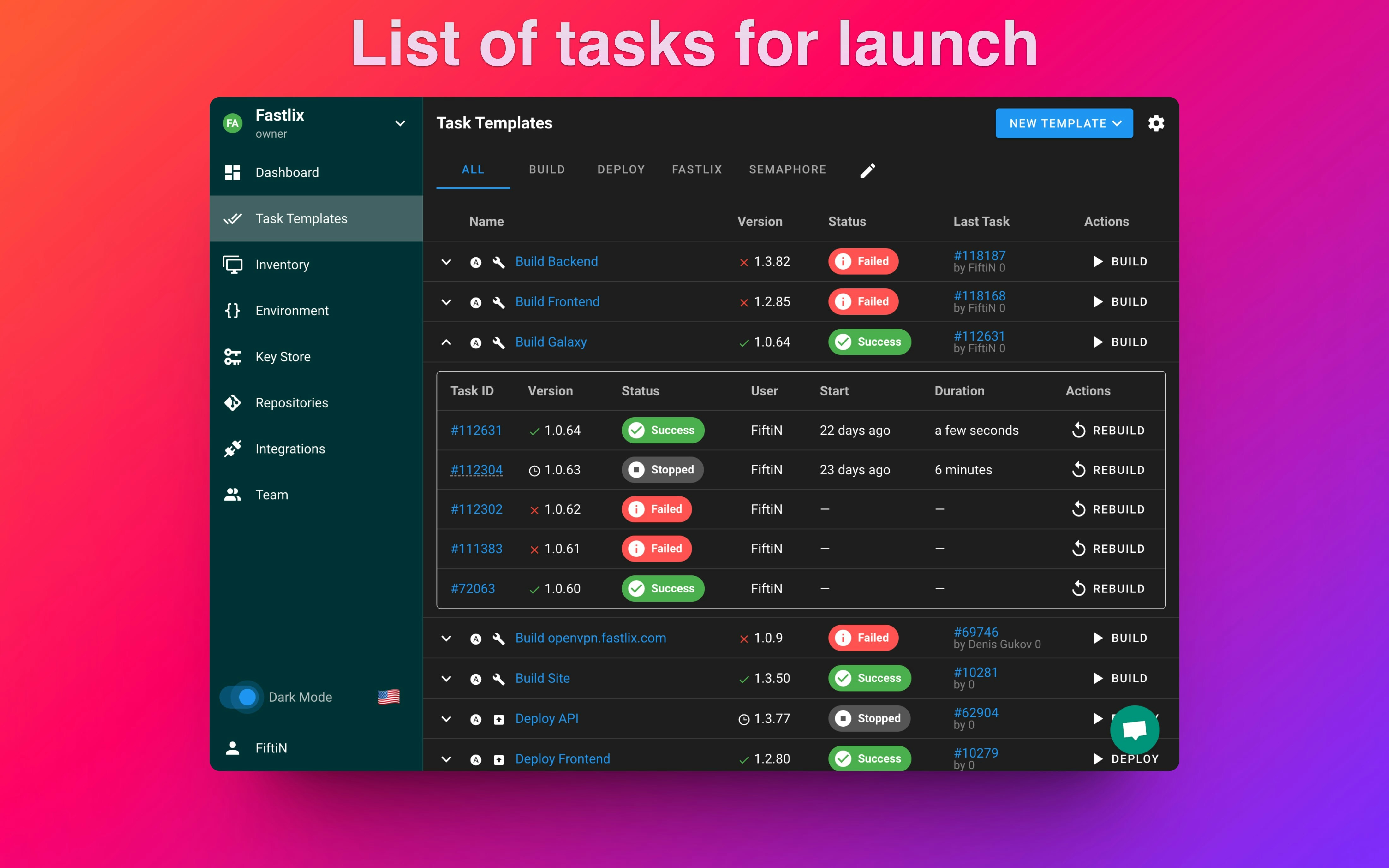Open the Fastlix project switcher dropdown
This screenshot has height=868, width=1389.
coord(400,123)
